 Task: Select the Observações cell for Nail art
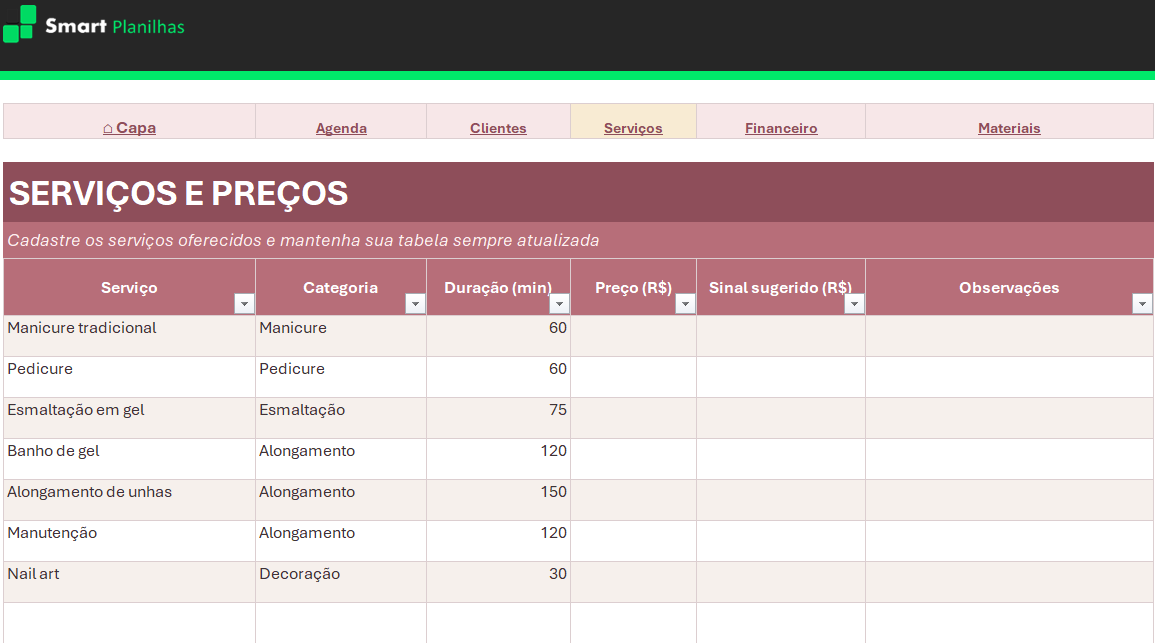point(1009,583)
